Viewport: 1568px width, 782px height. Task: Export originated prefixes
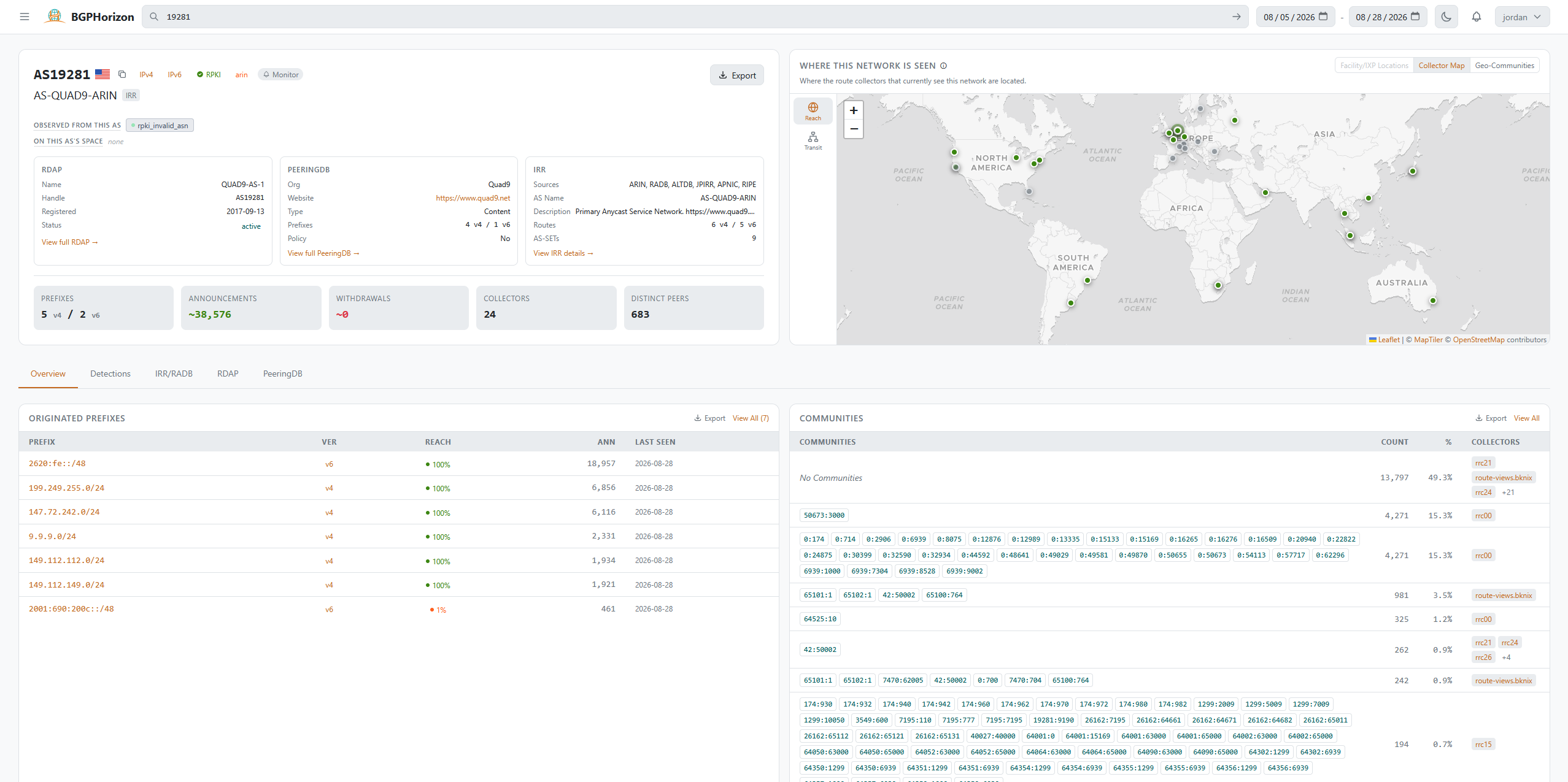click(x=709, y=418)
